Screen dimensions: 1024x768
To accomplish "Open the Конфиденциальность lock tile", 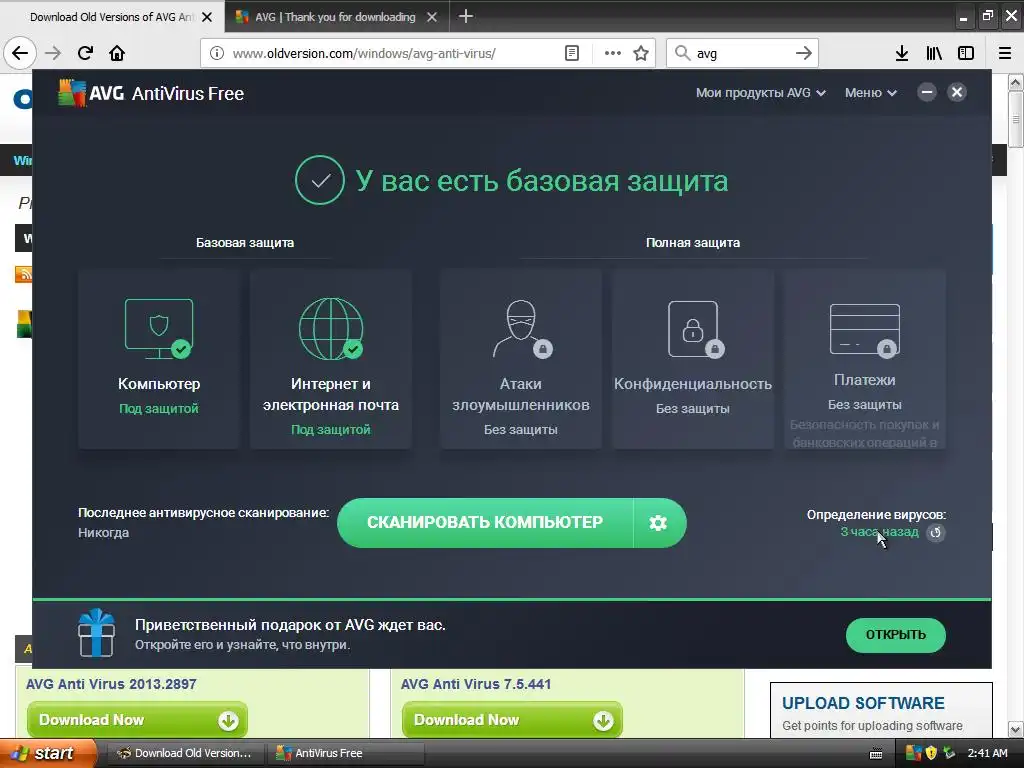I will point(693,359).
